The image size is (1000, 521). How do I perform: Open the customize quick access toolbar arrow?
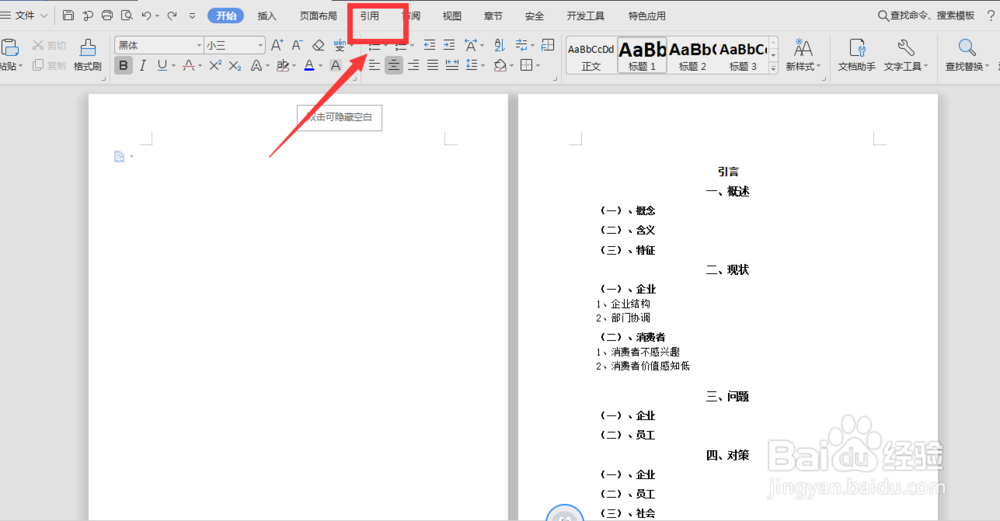(192, 16)
